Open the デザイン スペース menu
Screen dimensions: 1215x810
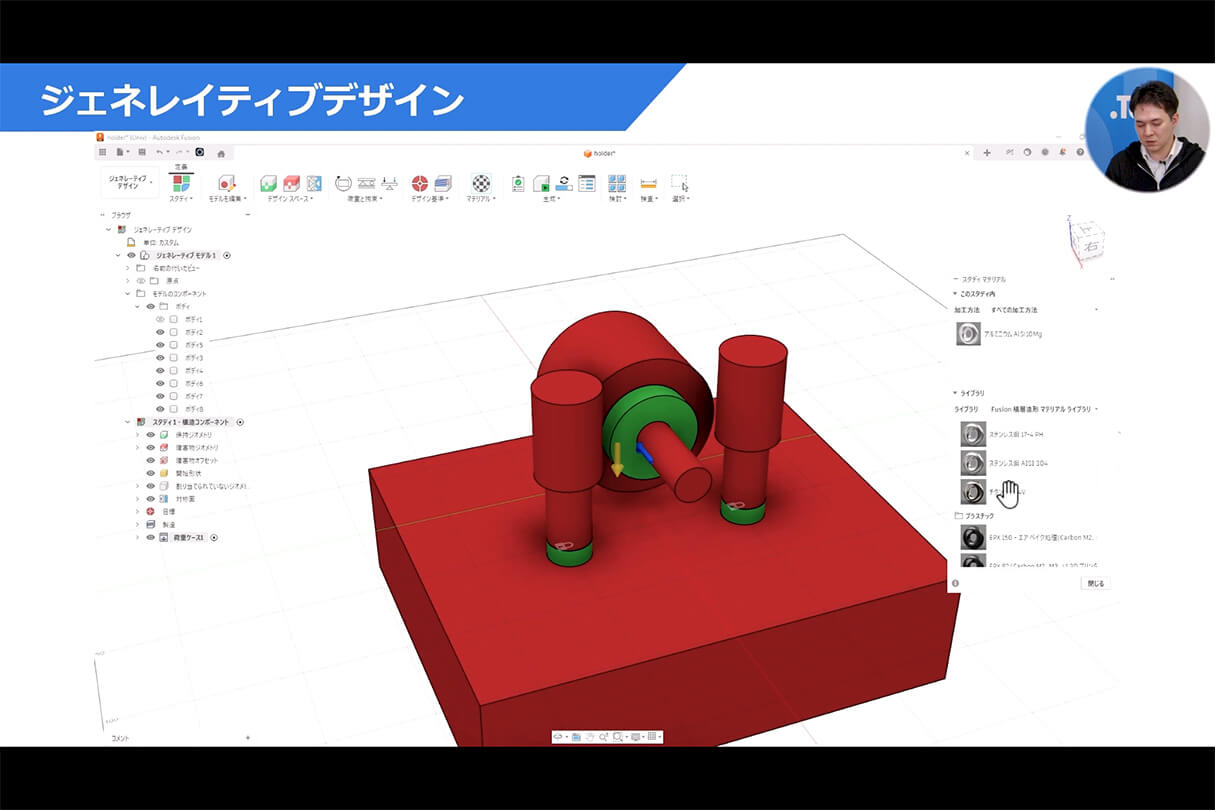[290, 199]
